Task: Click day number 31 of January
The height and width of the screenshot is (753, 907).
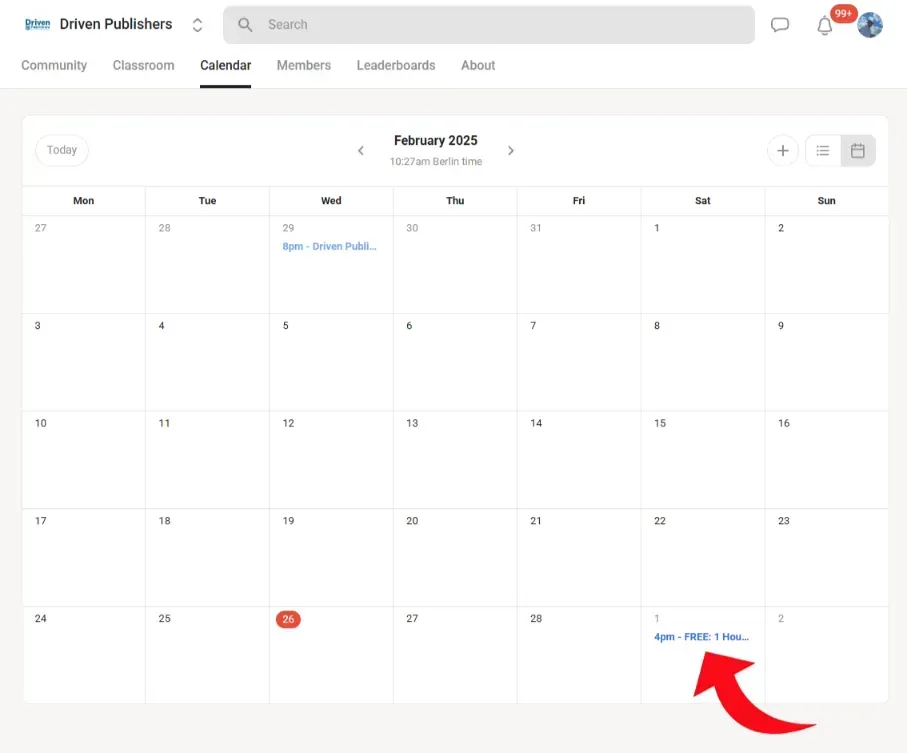Action: [x=536, y=228]
